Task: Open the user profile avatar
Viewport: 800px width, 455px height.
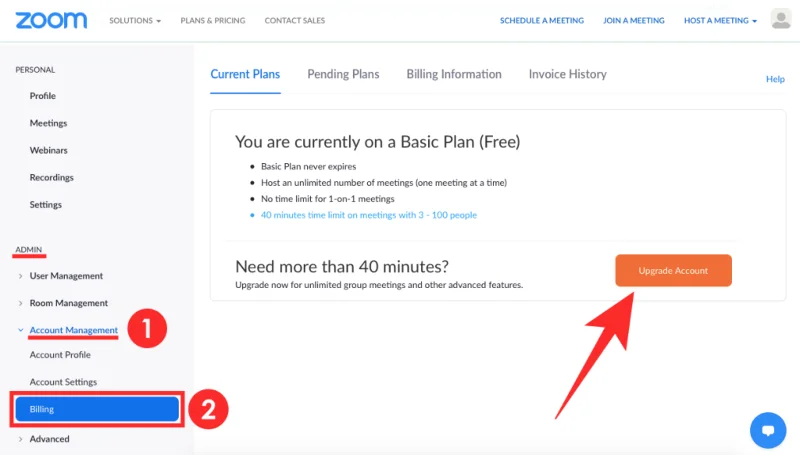Action: (781, 20)
